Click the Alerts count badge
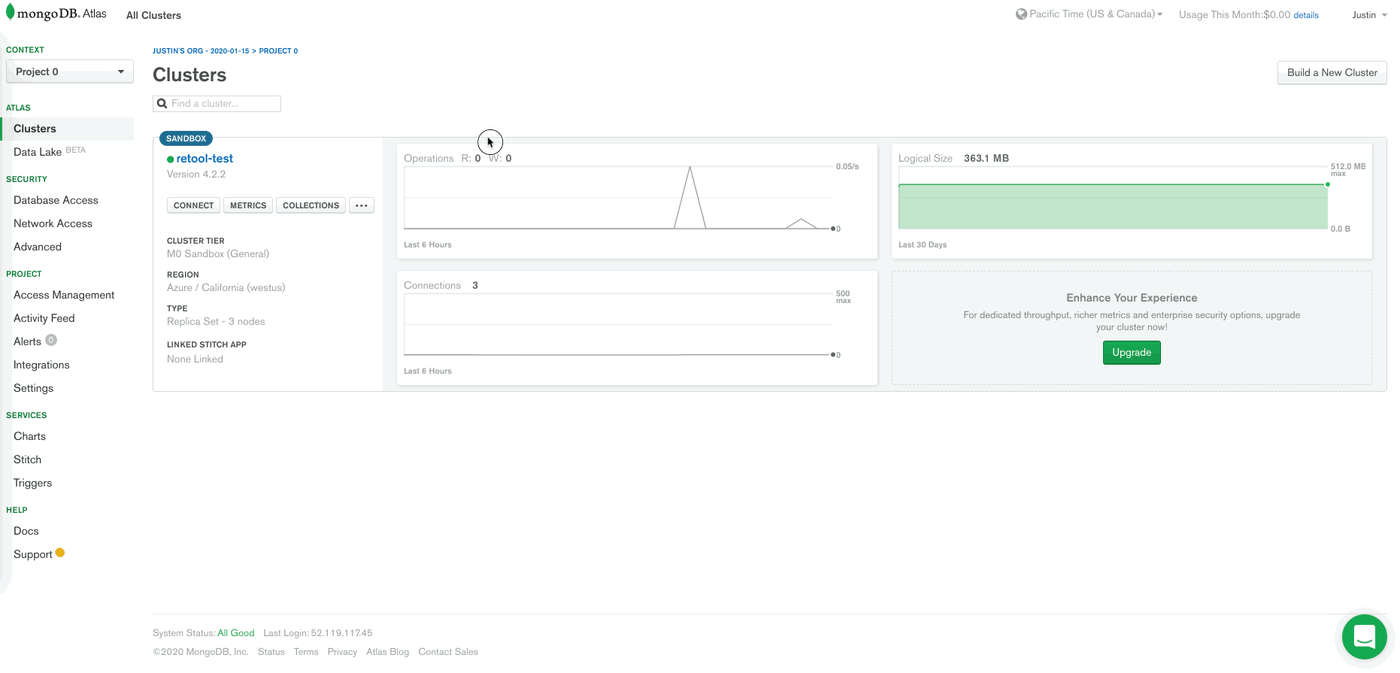 (51, 341)
